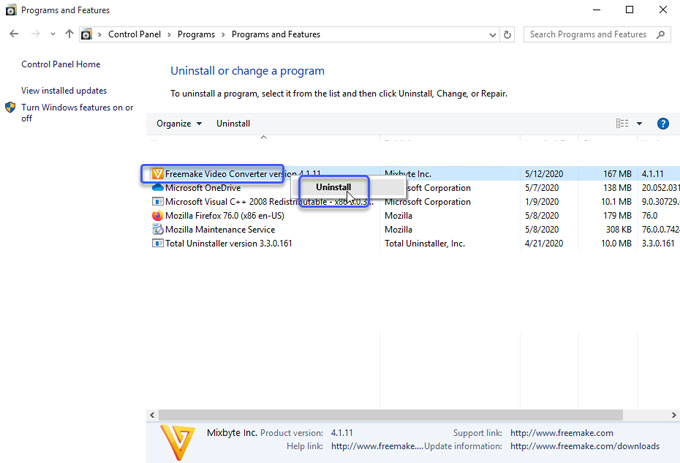
Task: Click the search magnifier icon
Action: coord(660,35)
